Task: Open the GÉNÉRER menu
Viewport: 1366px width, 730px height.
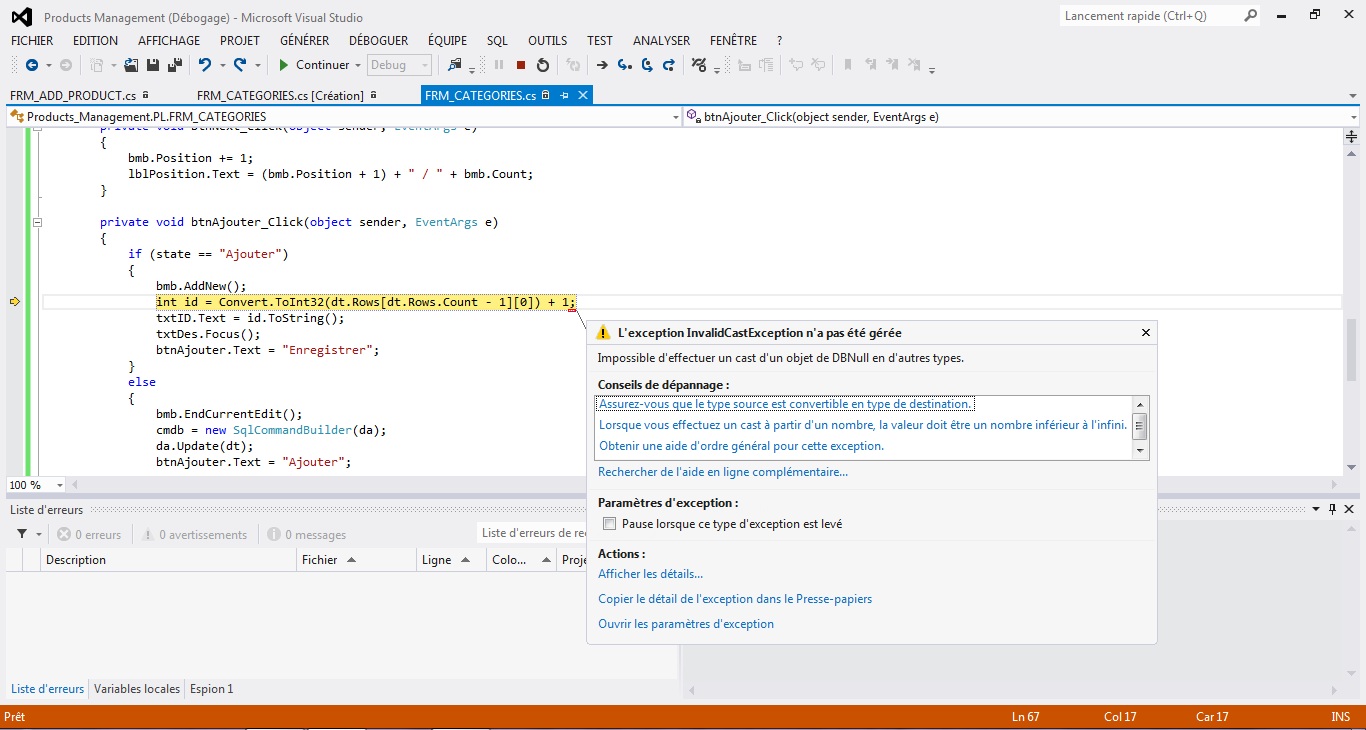Action: (305, 41)
